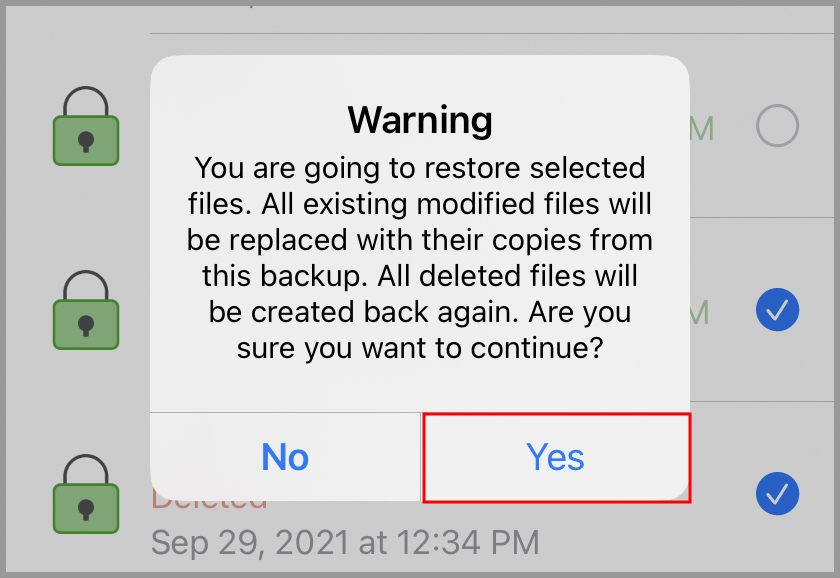Uncheck the bottom row blue checkmark
This screenshot has height=578, width=840.
pyautogui.click(x=777, y=494)
